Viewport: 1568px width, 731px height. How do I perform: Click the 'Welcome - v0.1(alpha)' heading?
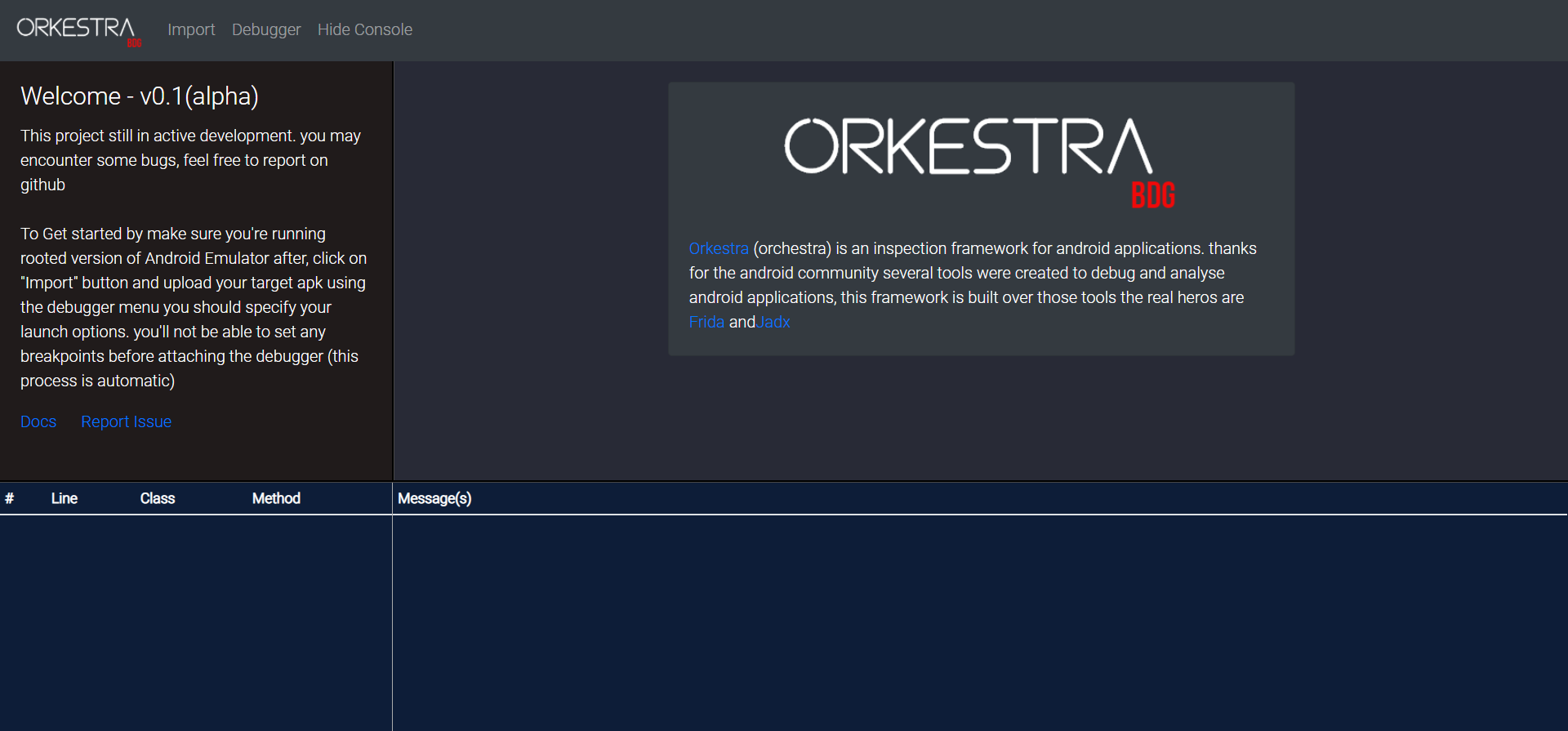[140, 96]
